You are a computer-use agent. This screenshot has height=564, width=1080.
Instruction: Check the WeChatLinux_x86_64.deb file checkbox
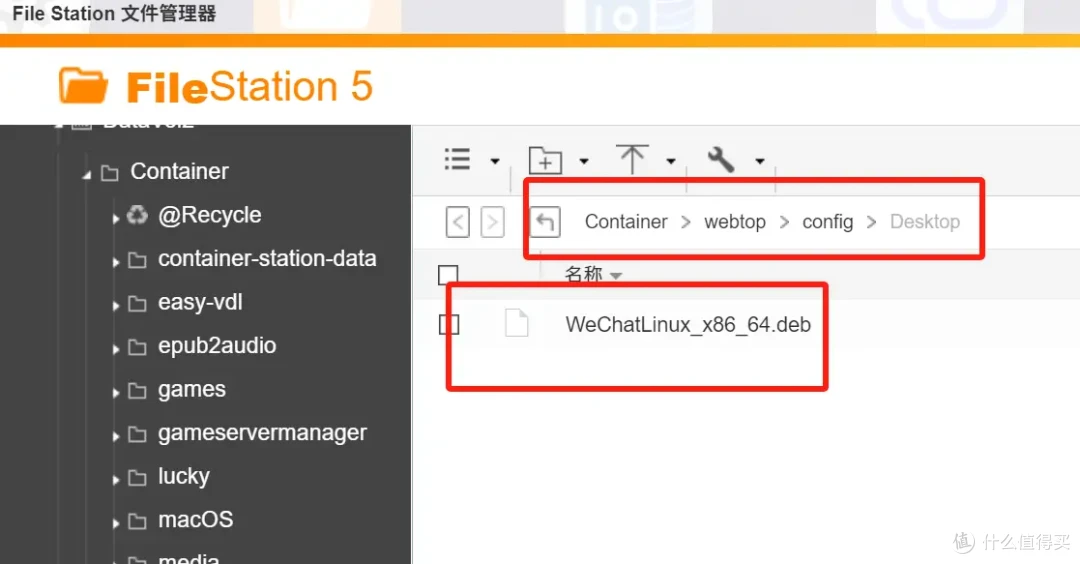tap(449, 324)
